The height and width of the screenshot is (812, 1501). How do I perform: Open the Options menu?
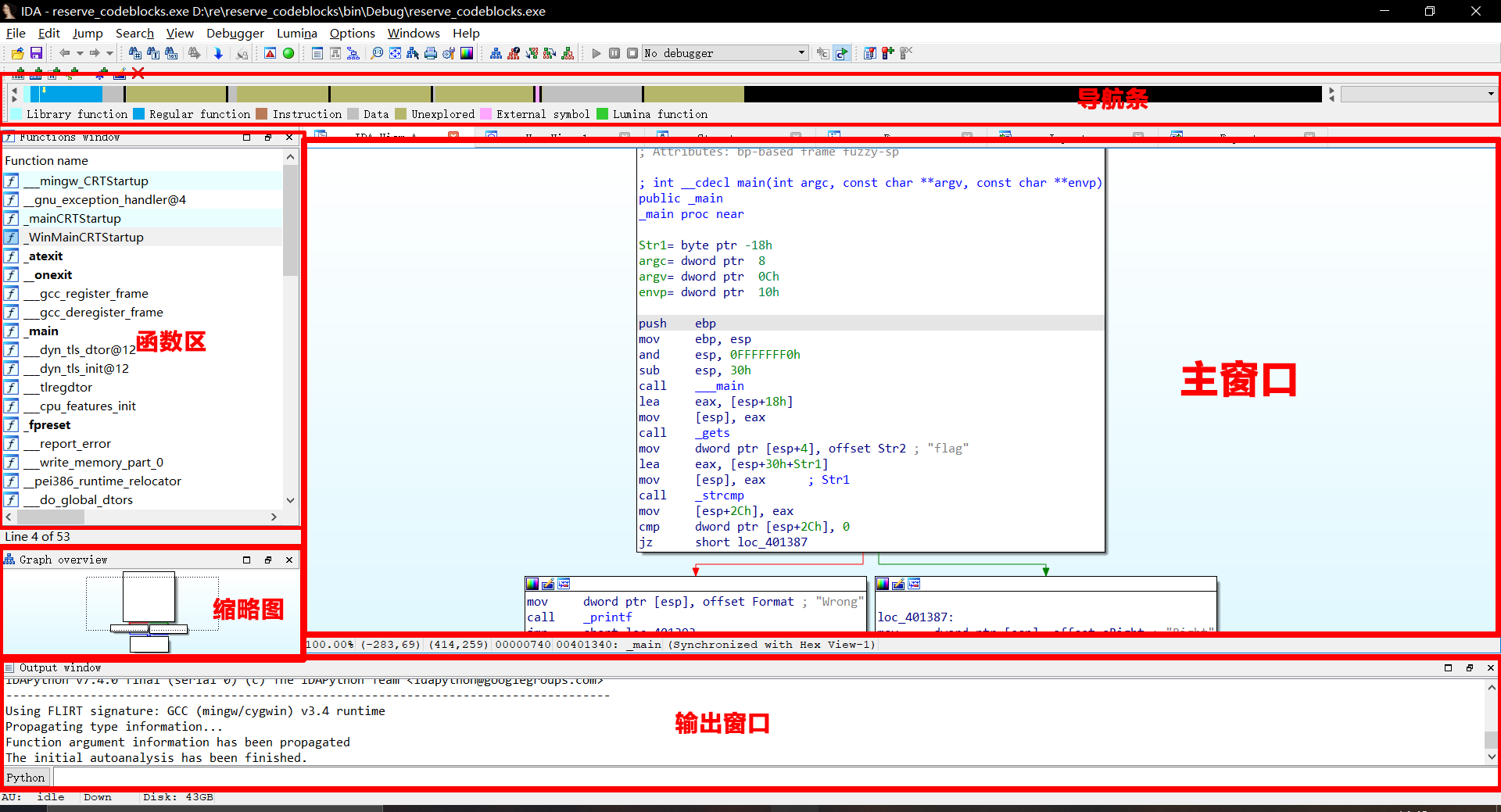point(353,33)
